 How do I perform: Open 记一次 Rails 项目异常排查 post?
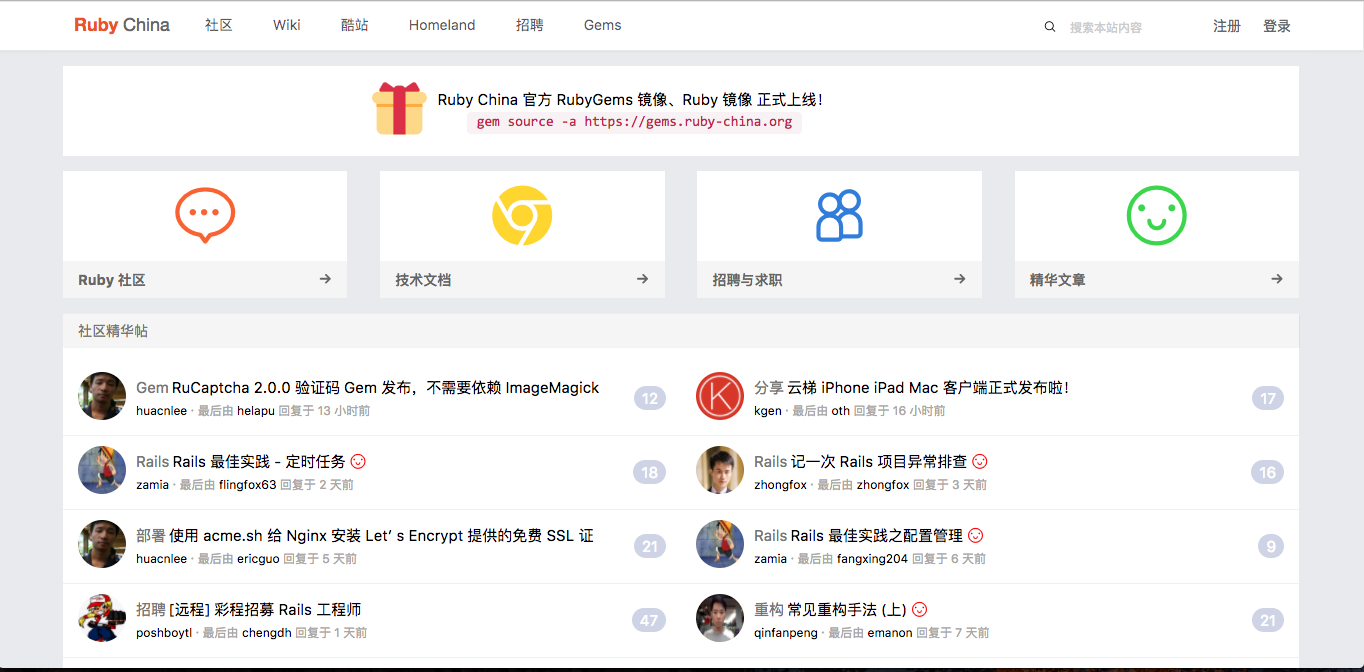[x=879, y=461]
